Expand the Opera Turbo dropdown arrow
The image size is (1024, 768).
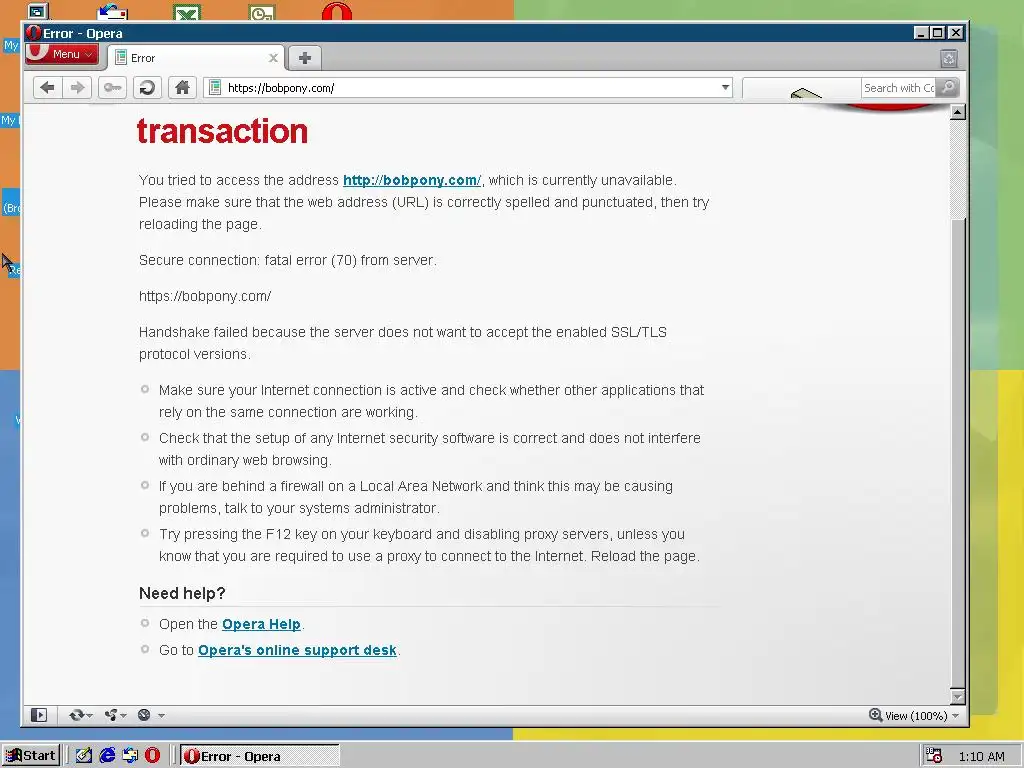(161, 716)
